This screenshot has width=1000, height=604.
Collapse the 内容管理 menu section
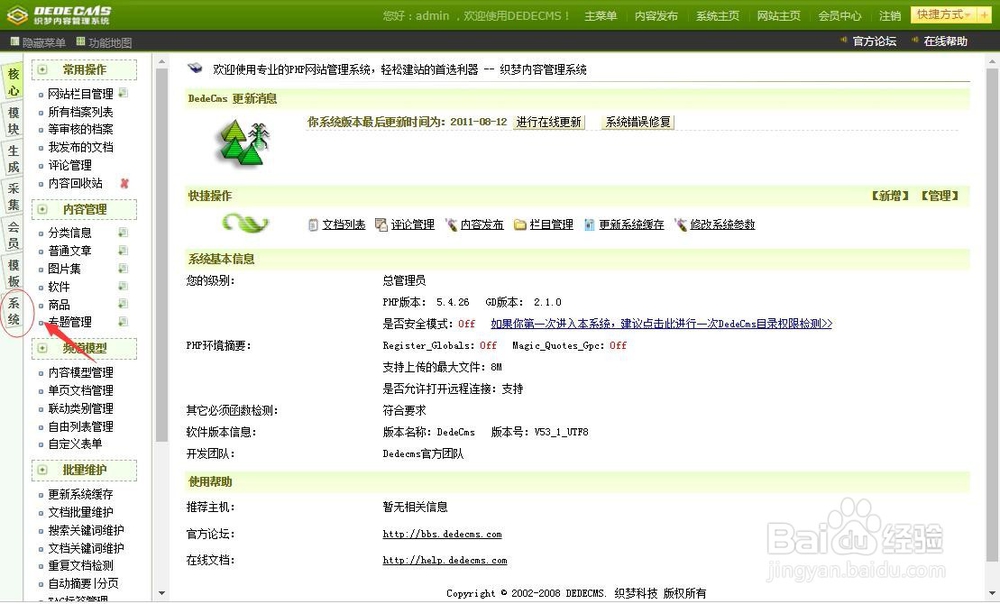click(x=42, y=209)
